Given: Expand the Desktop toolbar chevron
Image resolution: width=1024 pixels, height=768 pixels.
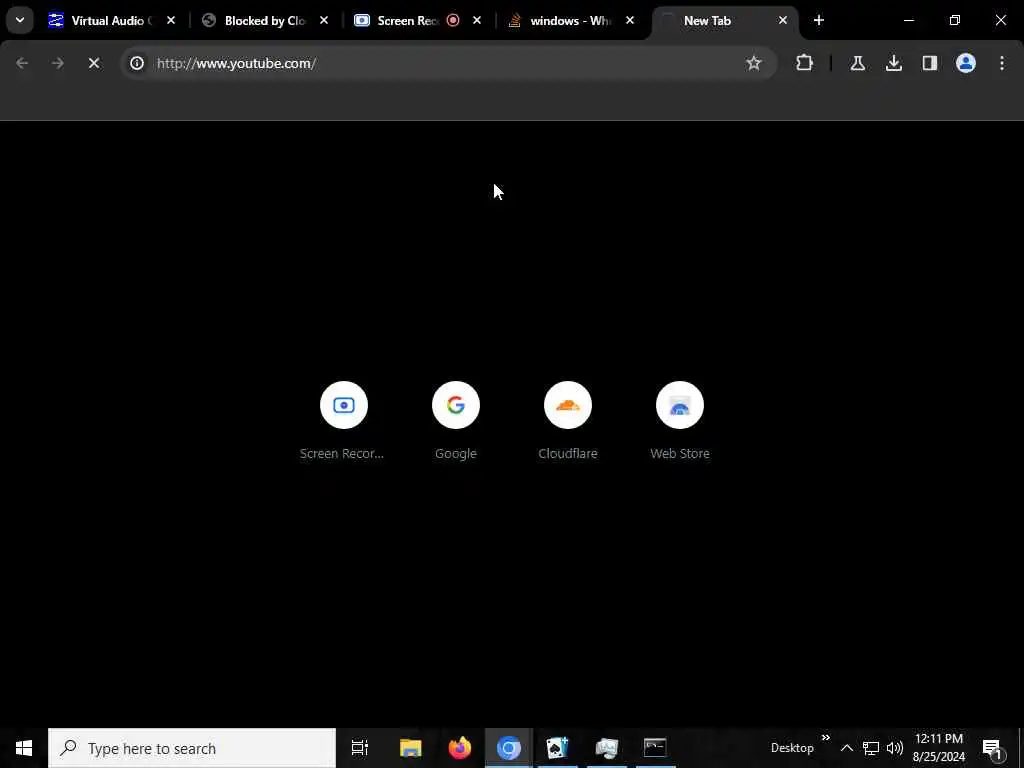Looking at the screenshot, I should 825,738.
